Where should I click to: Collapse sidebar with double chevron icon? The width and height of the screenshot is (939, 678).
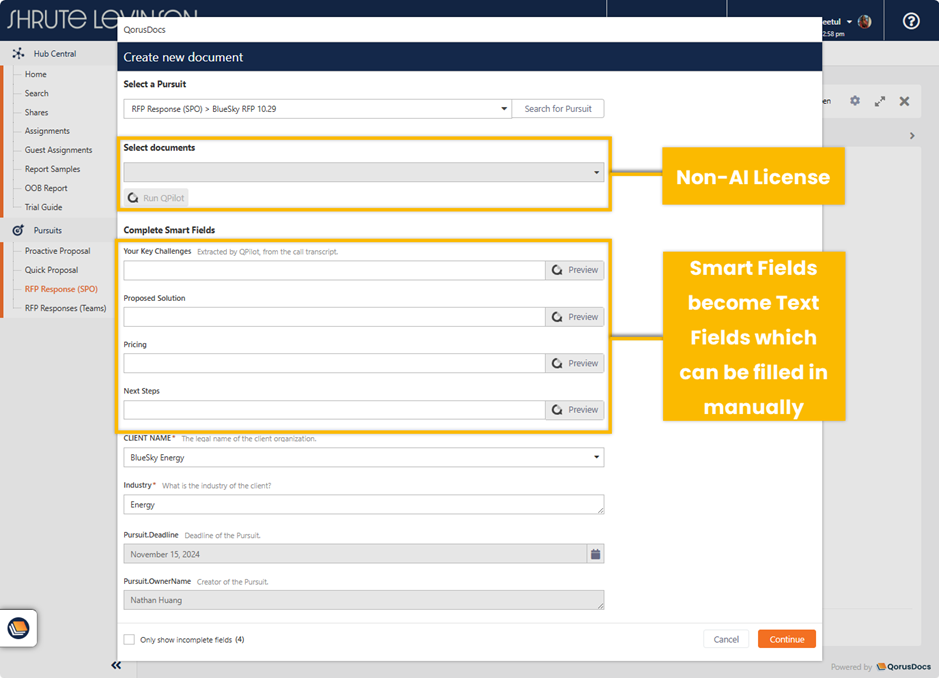[x=116, y=665]
